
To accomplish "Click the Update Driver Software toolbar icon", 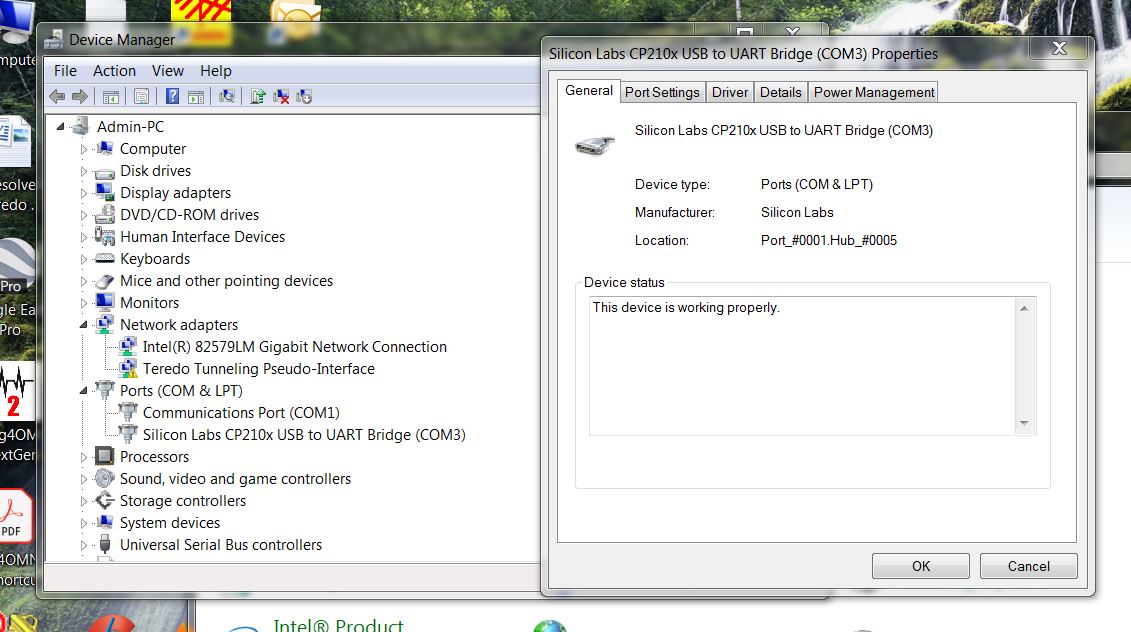I will pos(258,97).
